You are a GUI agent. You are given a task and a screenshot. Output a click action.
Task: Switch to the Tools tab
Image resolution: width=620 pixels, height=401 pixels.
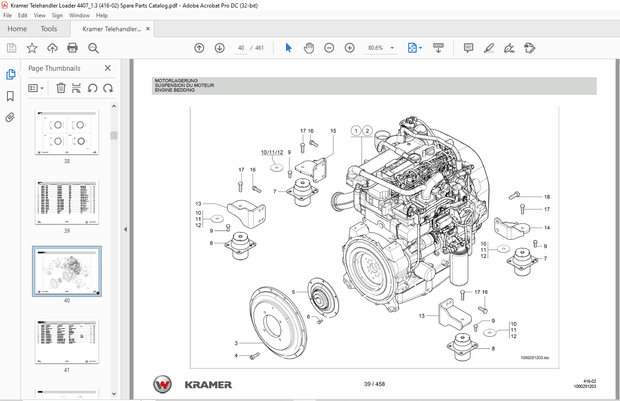pyautogui.click(x=49, y=29)
